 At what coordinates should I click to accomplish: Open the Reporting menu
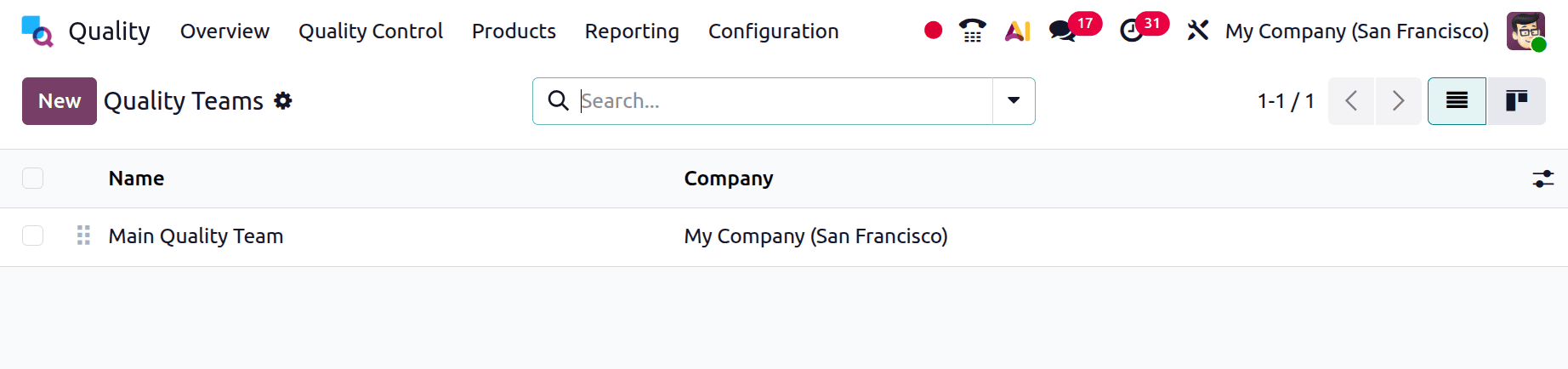(x=632, y=31)
